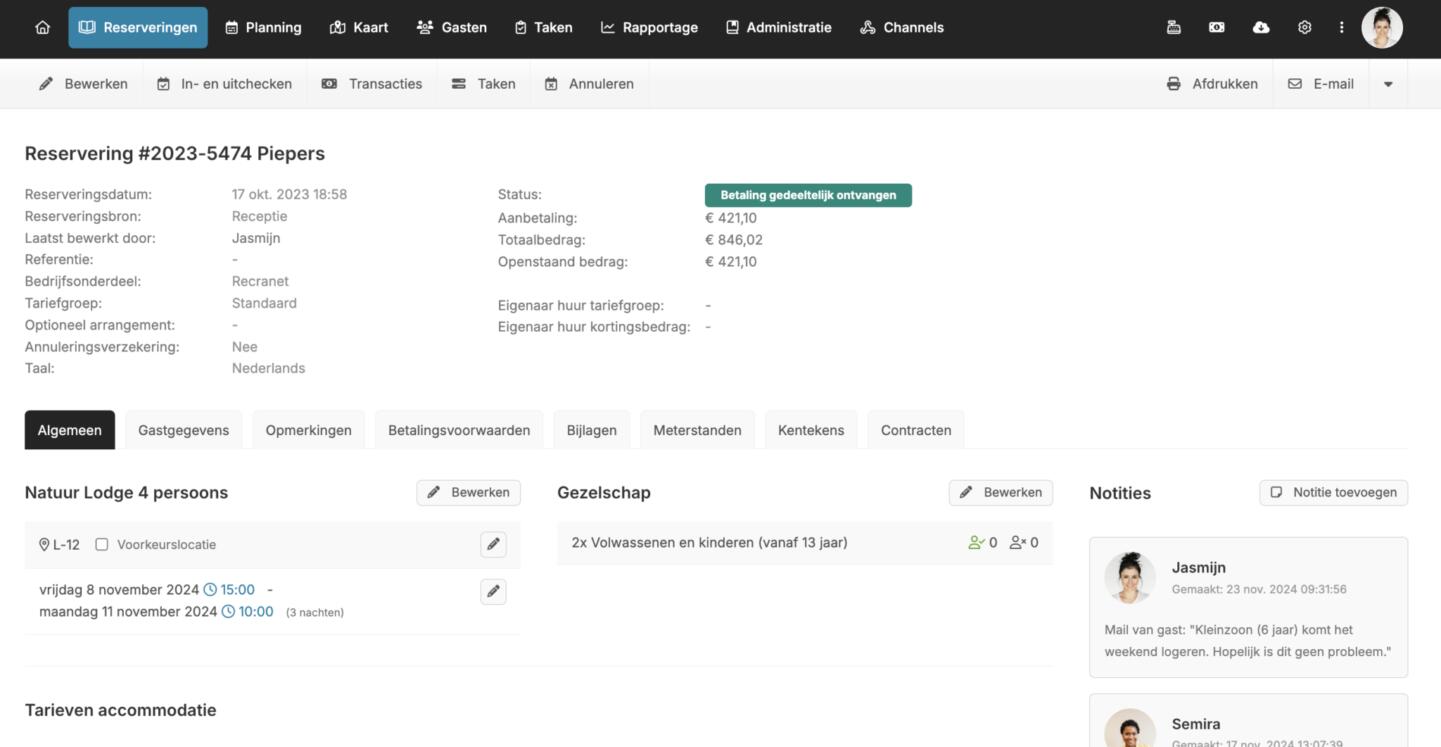Open the three-dot more options menu

coord(1341,28)
